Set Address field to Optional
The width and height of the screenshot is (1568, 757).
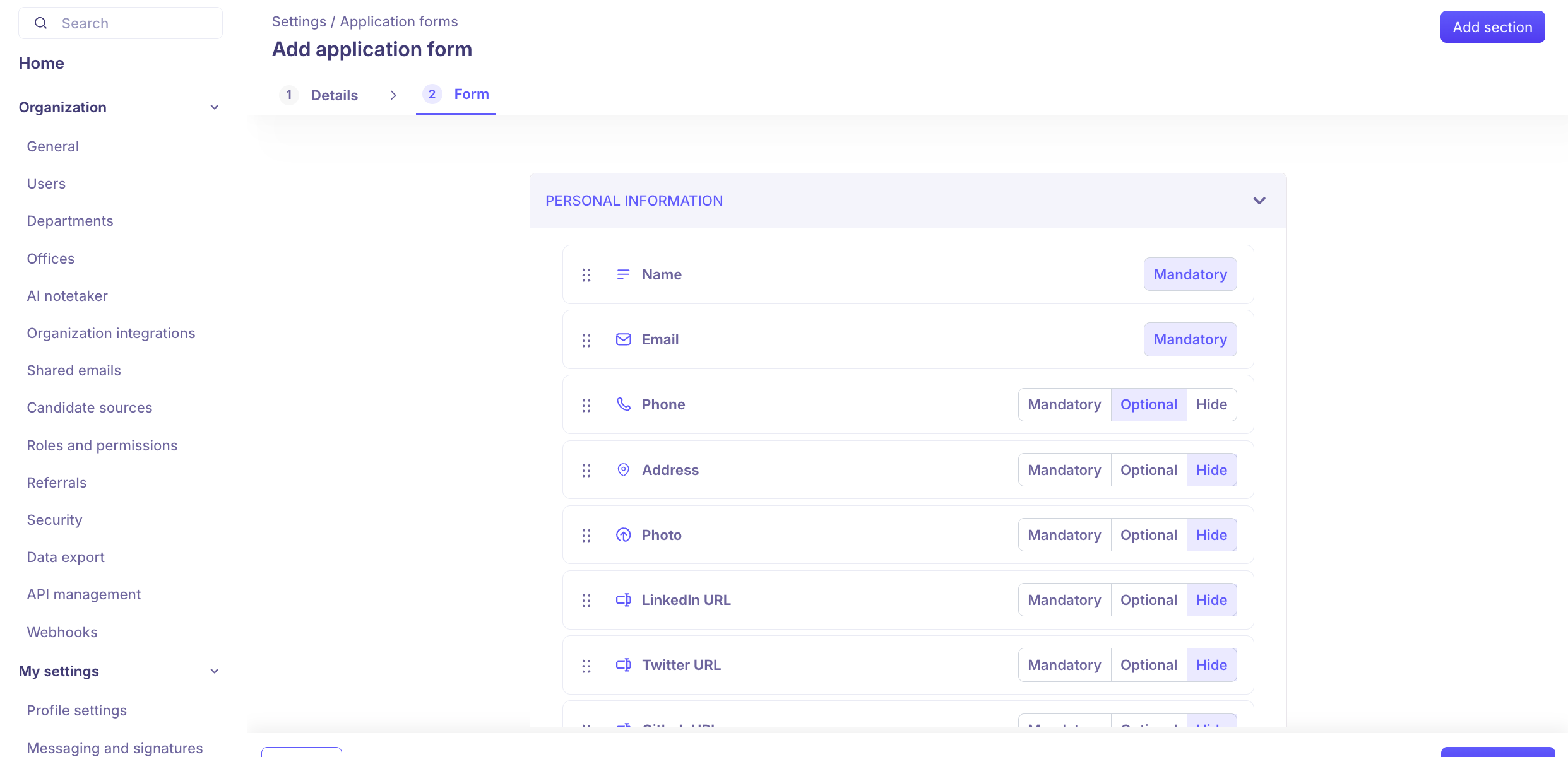pos(1148,470)
